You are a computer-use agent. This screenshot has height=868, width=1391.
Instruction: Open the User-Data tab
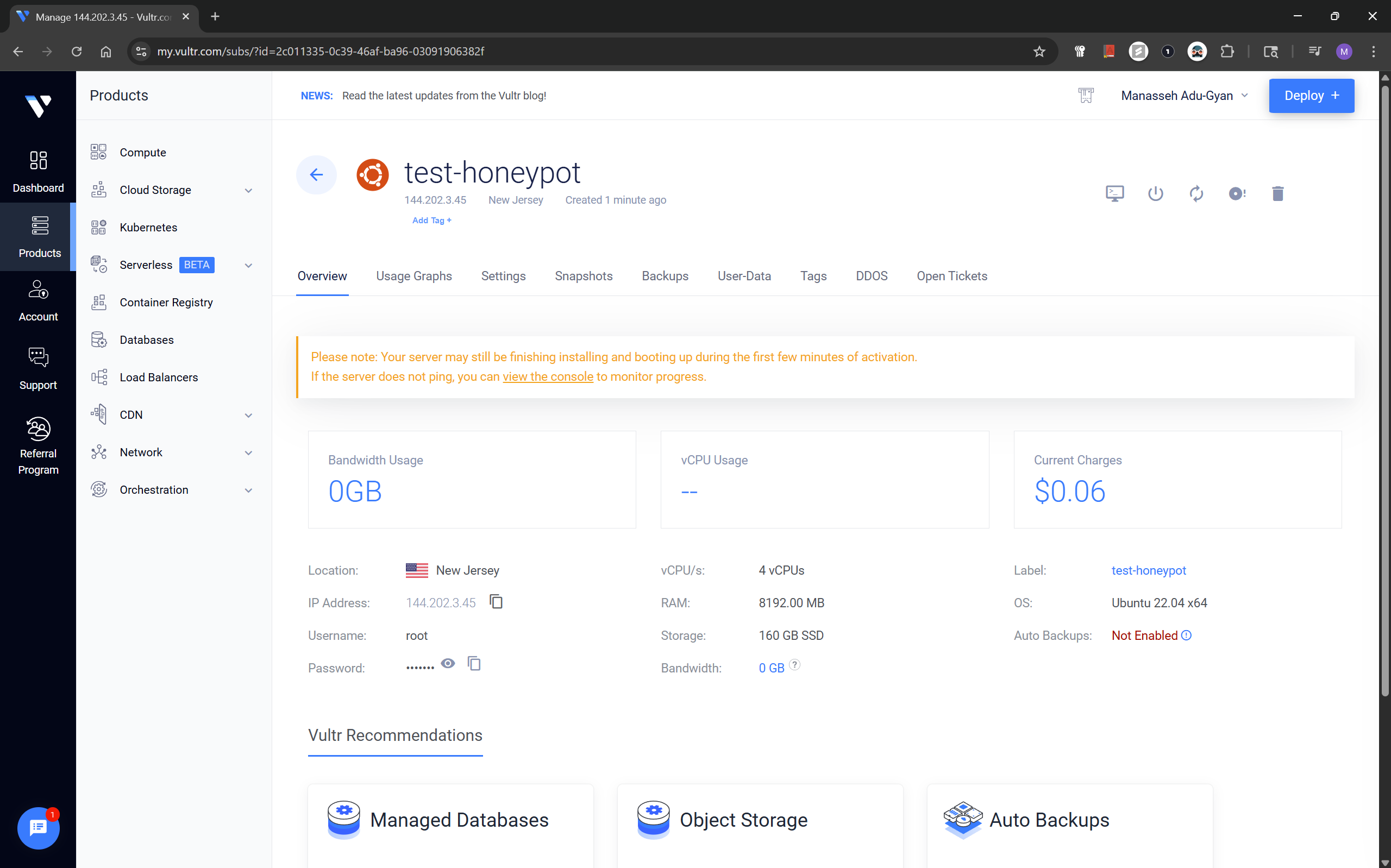pyautogui.click(x=744, y=276)
